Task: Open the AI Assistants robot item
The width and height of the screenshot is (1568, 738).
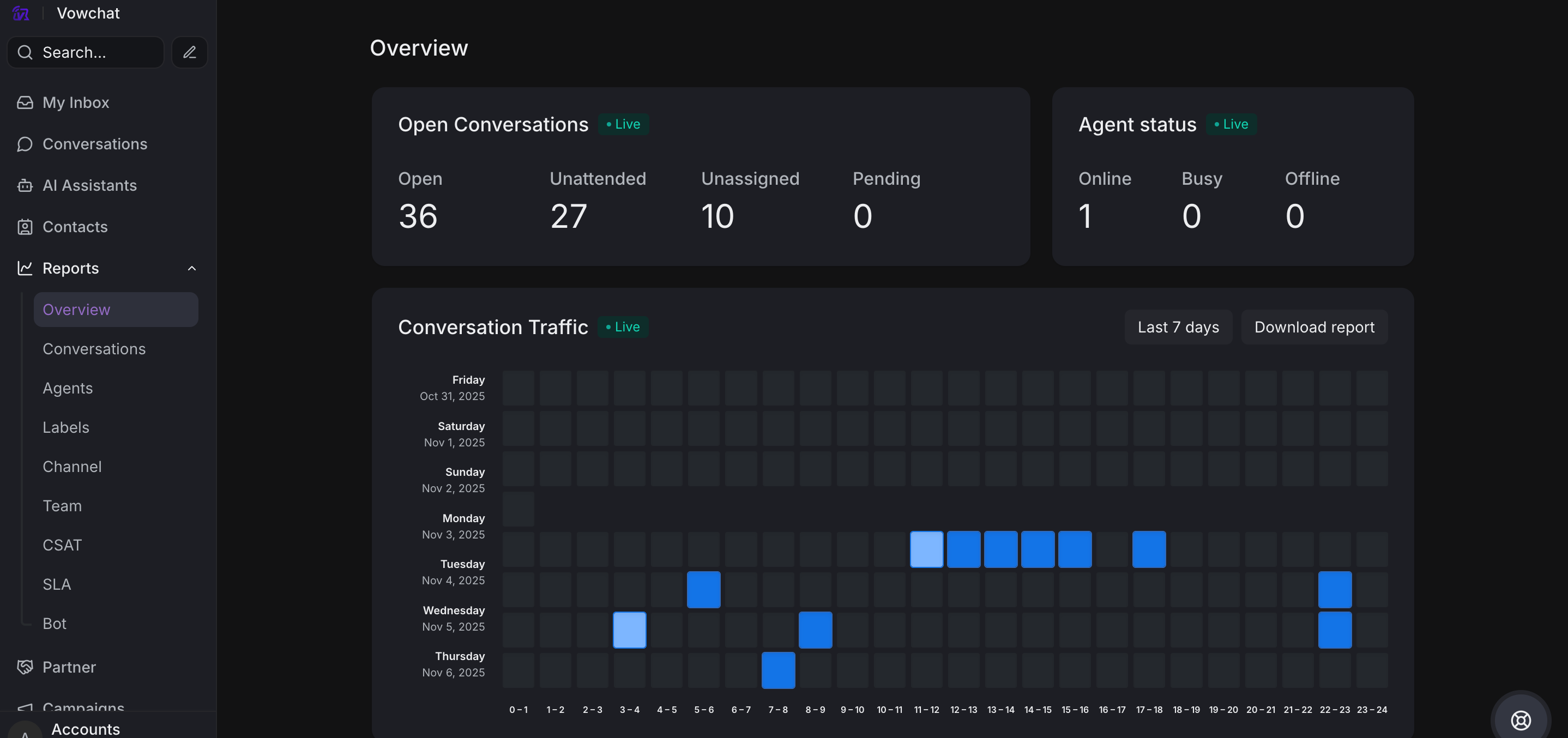Action: [x=89, y=185]
